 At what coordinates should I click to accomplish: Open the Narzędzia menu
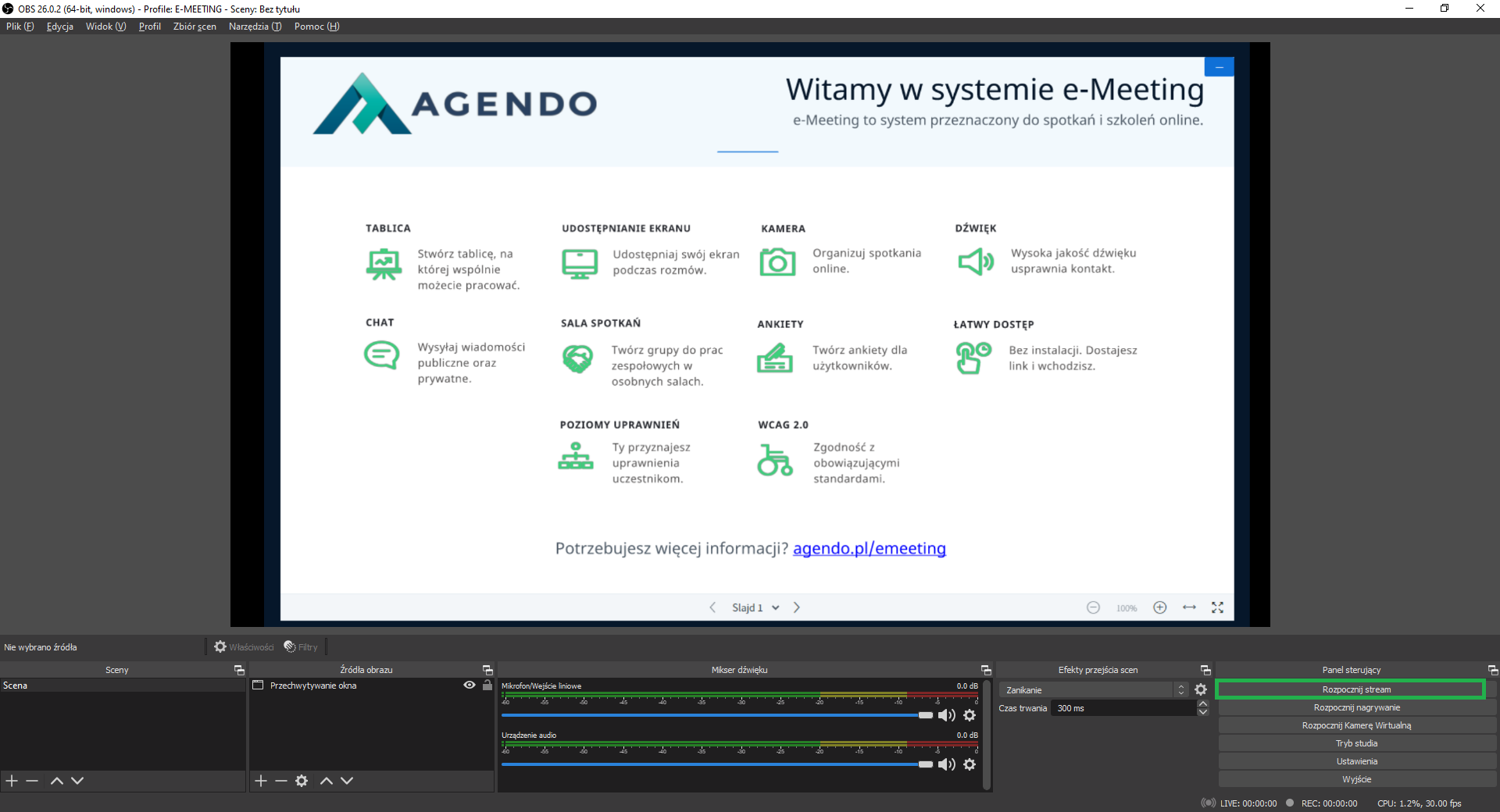tap(255, 27)
